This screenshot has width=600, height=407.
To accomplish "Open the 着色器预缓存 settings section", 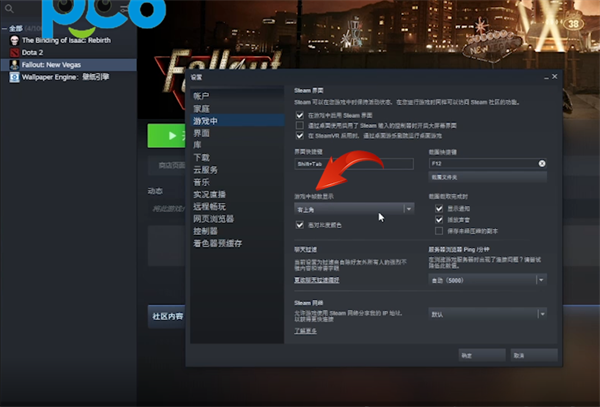I will click(x=217, y=243).
